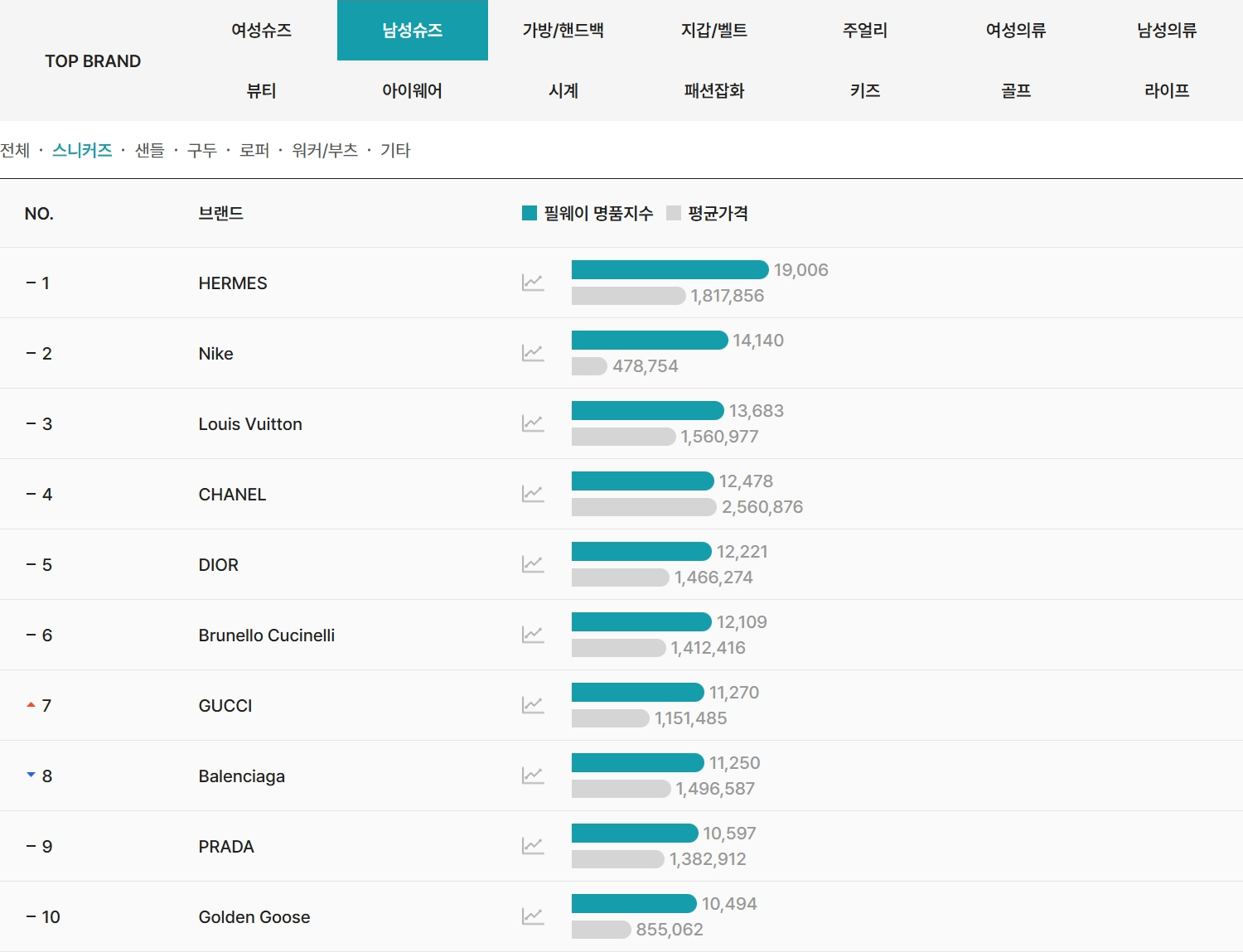Click the 브랜드 column header
This screenshot has width=1243, height=952.
click(221, 213)
